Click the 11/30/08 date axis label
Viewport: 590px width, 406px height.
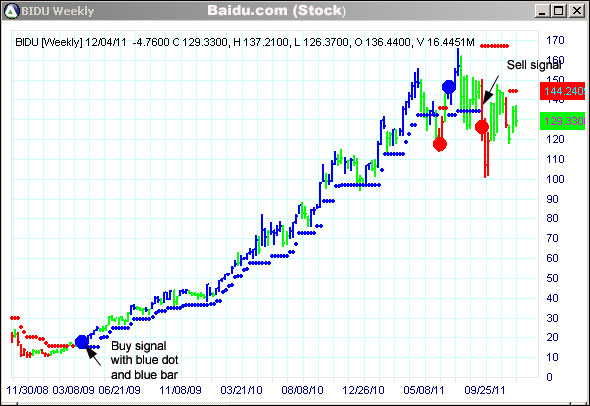tap(27, 390)
